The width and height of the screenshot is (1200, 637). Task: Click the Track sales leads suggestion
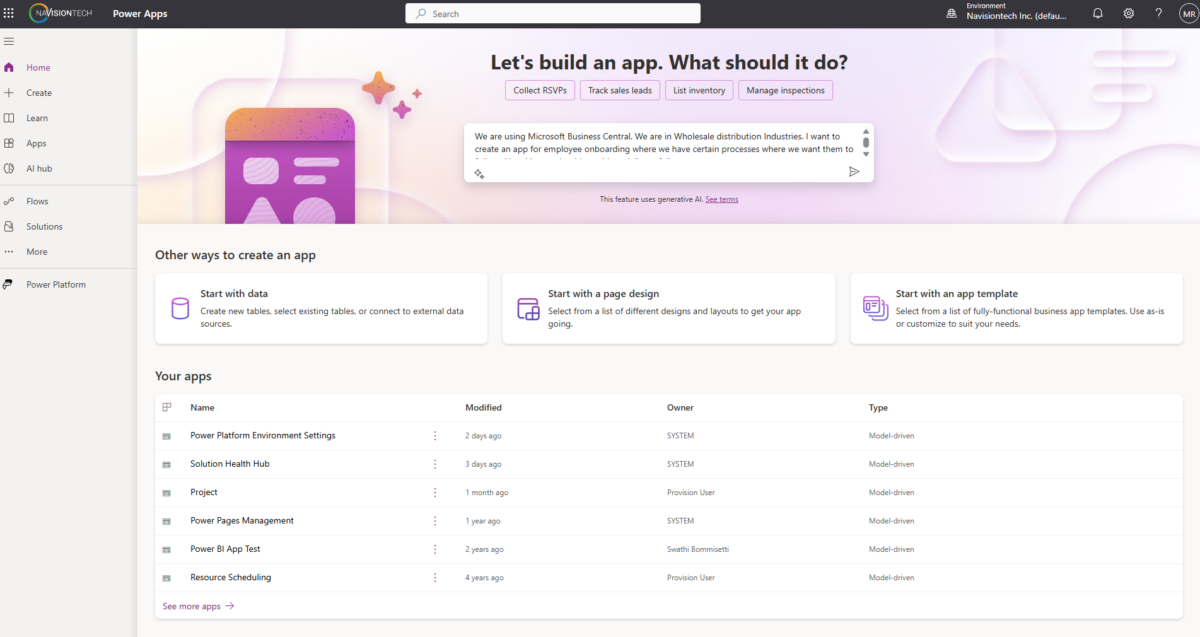coord(619,90)
